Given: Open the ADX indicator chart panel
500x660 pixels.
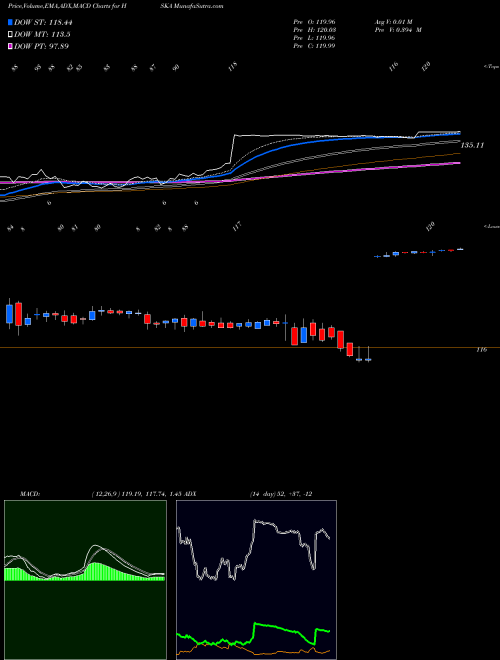Looking at the screenshot, I should pos(256,580).
